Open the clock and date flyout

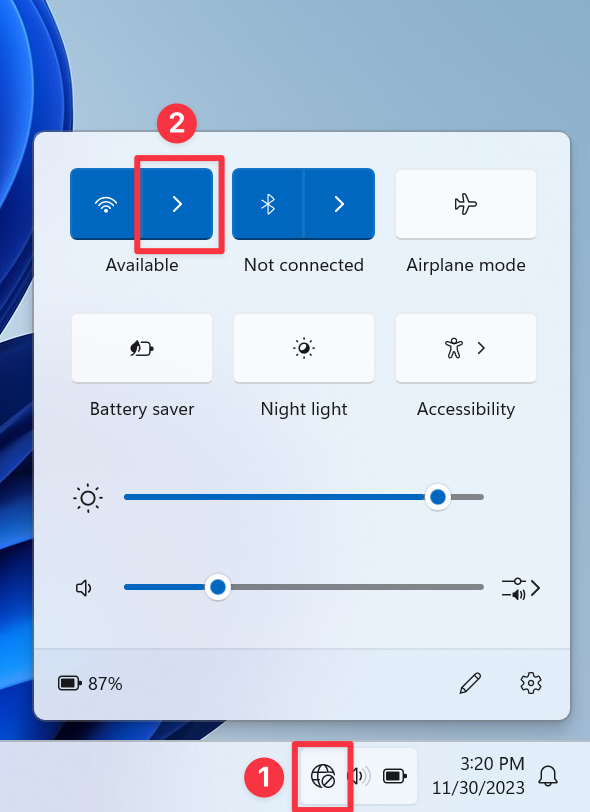pyautogui.click(x=478, y=776)
